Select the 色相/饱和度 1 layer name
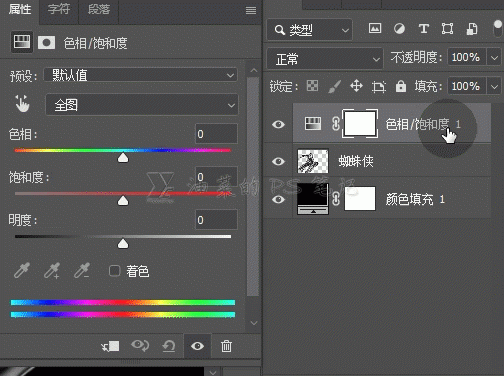The width and height of the screenshot is (504, 376). click(x=423, y=124)
